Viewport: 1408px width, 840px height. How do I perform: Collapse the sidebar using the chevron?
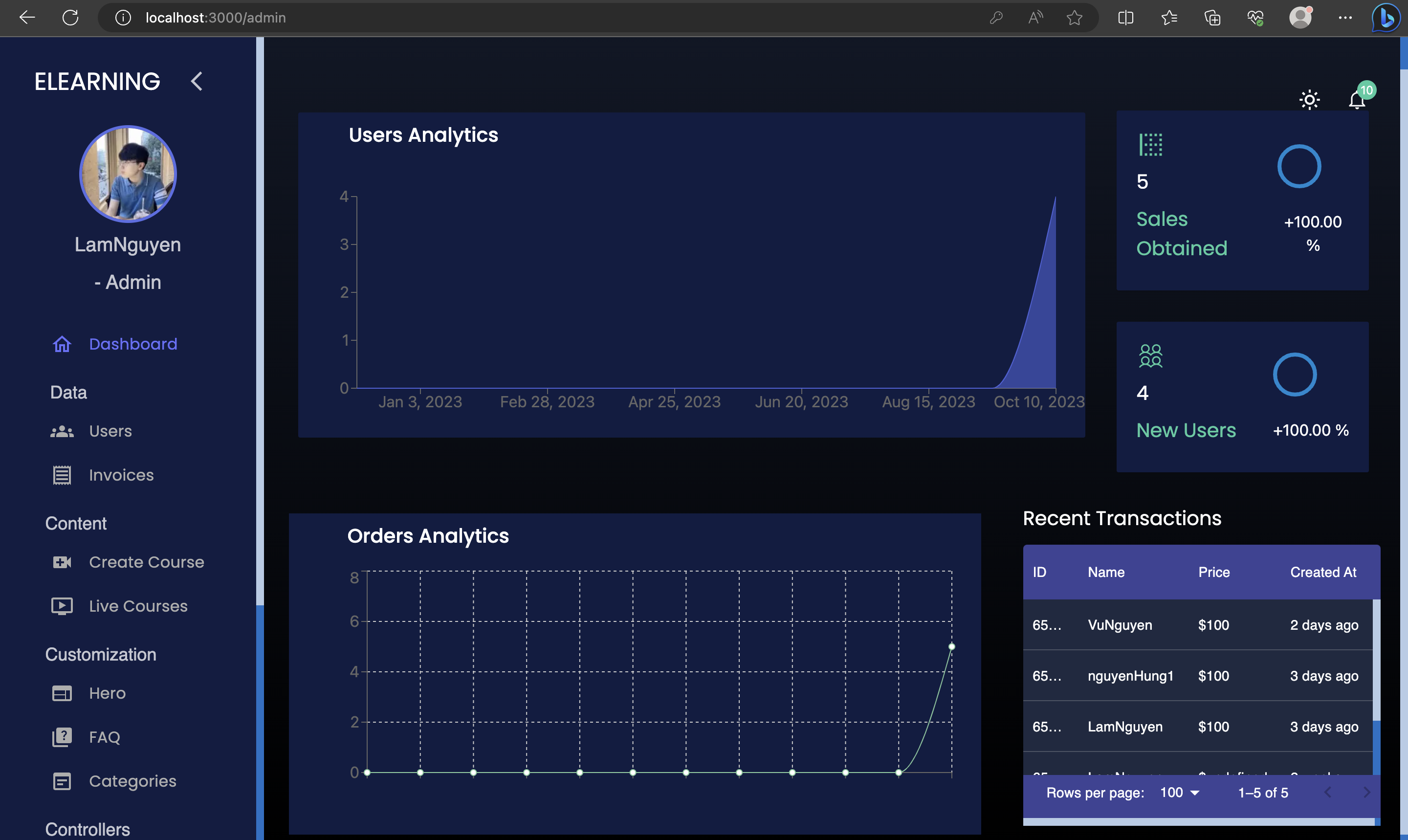[x=197, y=82]
